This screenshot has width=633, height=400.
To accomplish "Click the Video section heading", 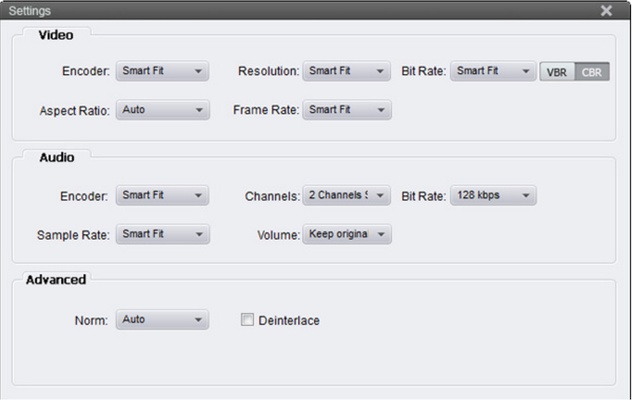I will pyautogui.click(x=56, y=35).
